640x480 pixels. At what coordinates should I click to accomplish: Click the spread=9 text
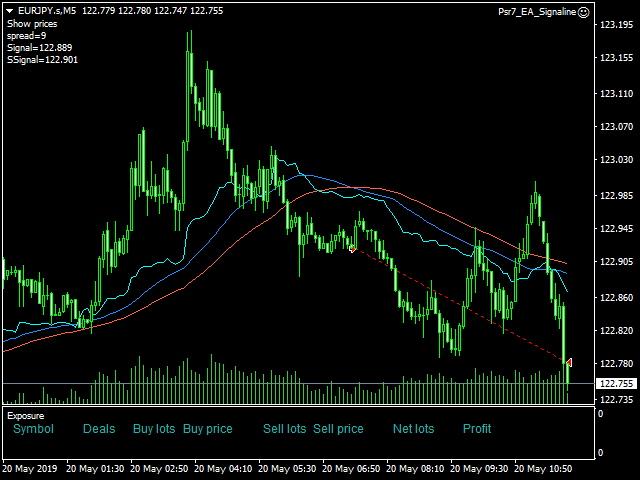click(27, 36)
